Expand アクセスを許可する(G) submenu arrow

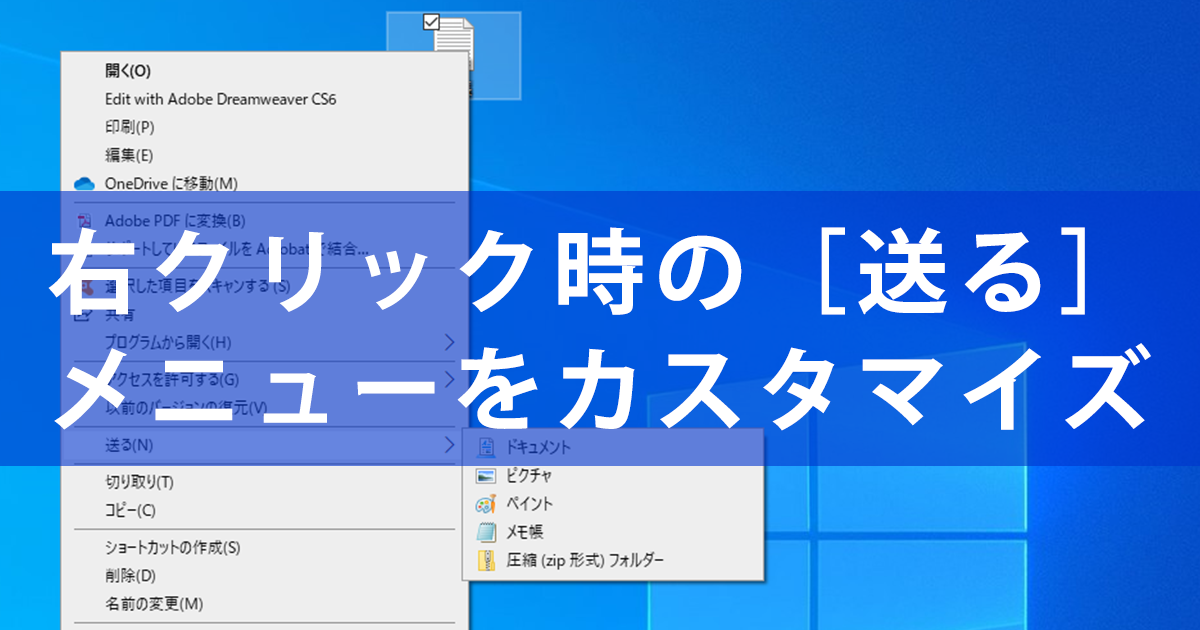click(x=449, y=379)
